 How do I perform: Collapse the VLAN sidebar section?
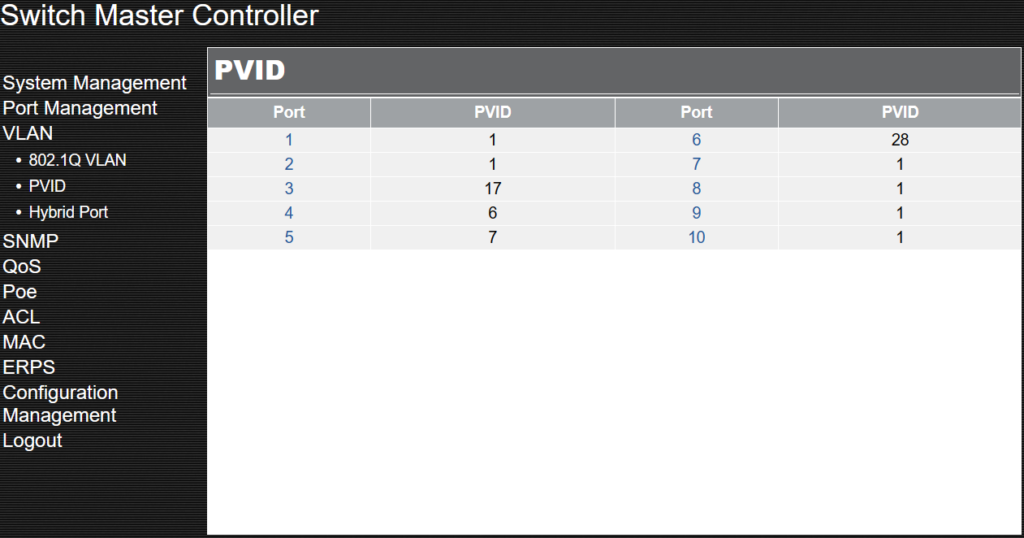pos(27,133)
